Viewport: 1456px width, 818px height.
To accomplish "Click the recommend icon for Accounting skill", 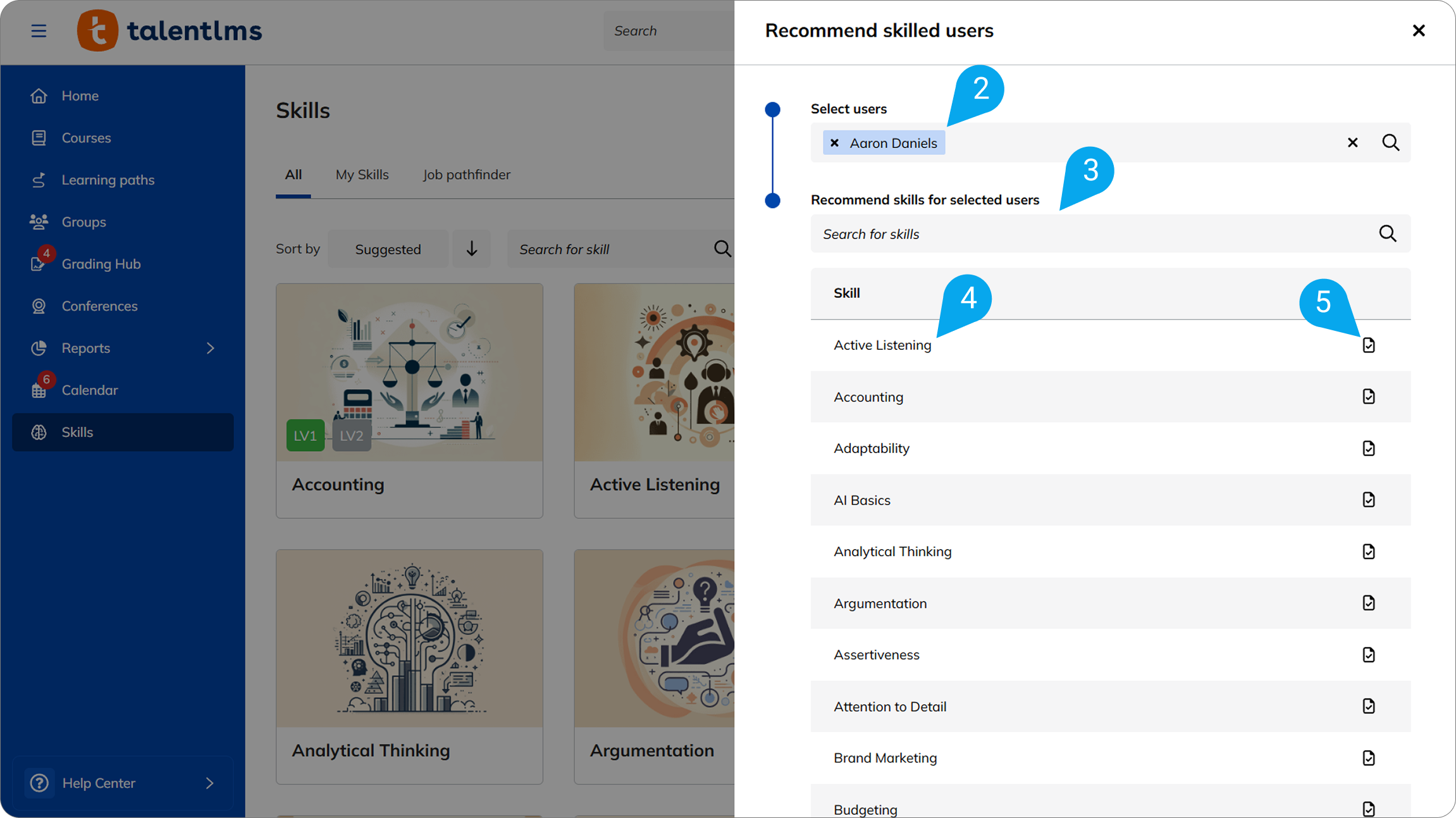I will coord(1368,397).
